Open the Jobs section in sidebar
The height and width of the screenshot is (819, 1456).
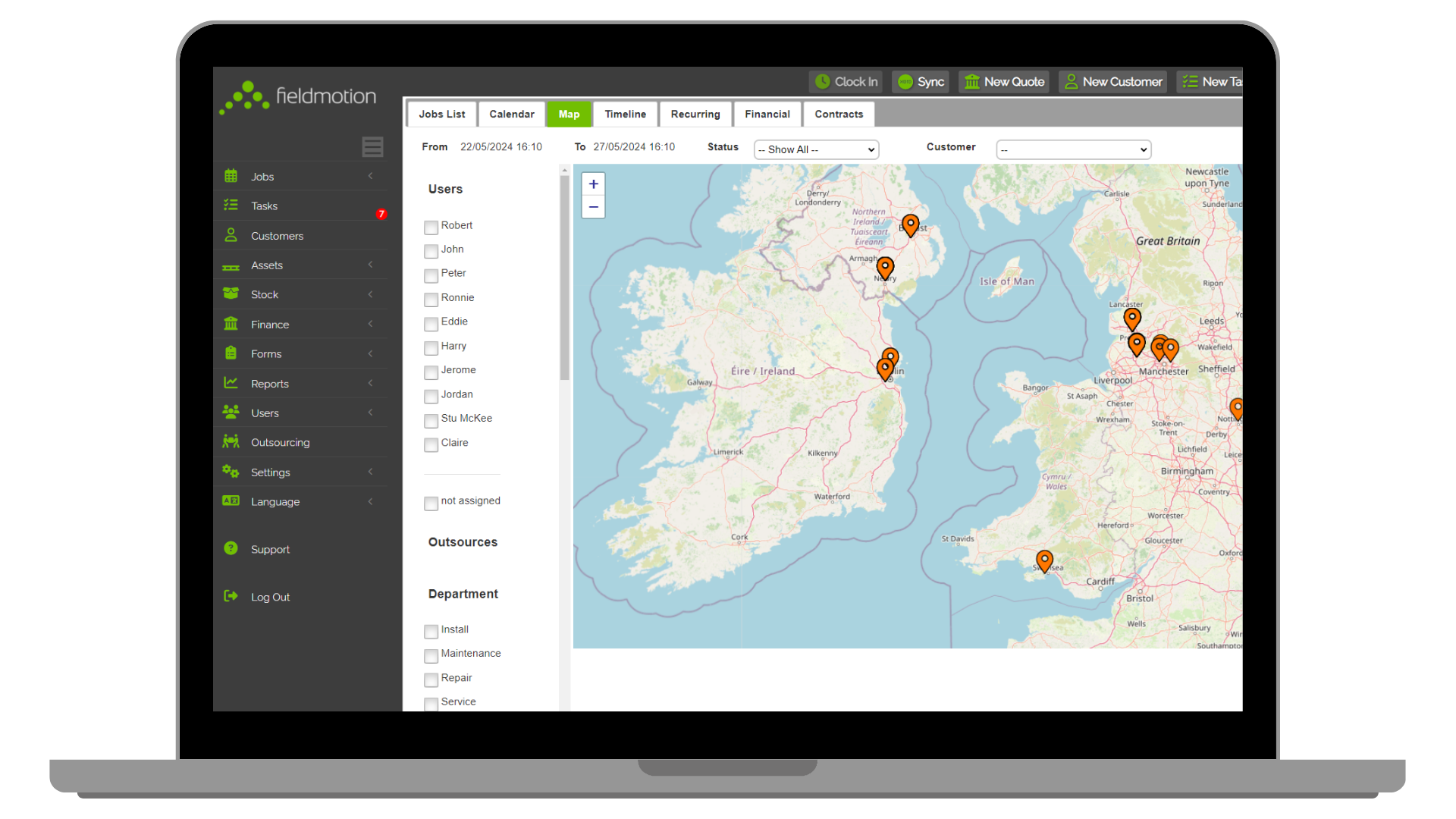[231, 175]
